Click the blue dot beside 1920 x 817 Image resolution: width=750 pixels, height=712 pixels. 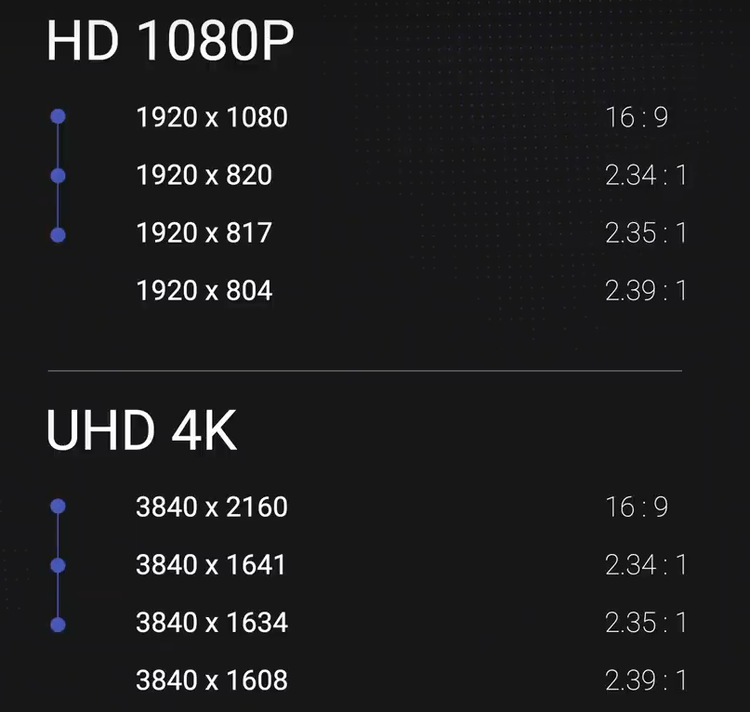(x=58, y=235)
